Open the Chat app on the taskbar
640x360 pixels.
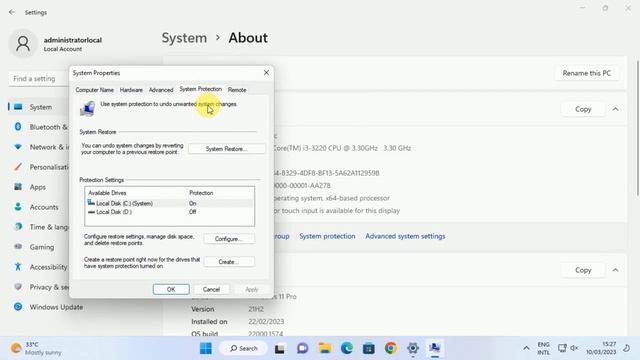[x=302, y=348]
